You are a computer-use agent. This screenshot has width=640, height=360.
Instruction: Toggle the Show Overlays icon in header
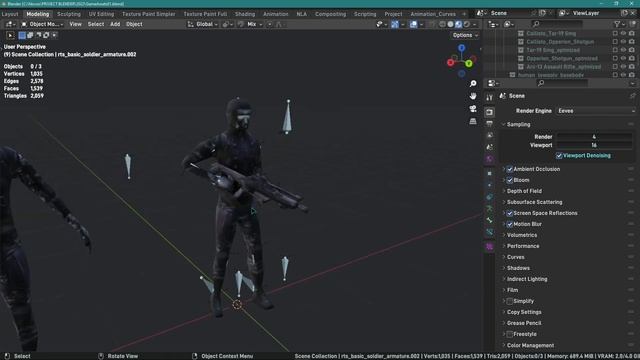[413, 24]
